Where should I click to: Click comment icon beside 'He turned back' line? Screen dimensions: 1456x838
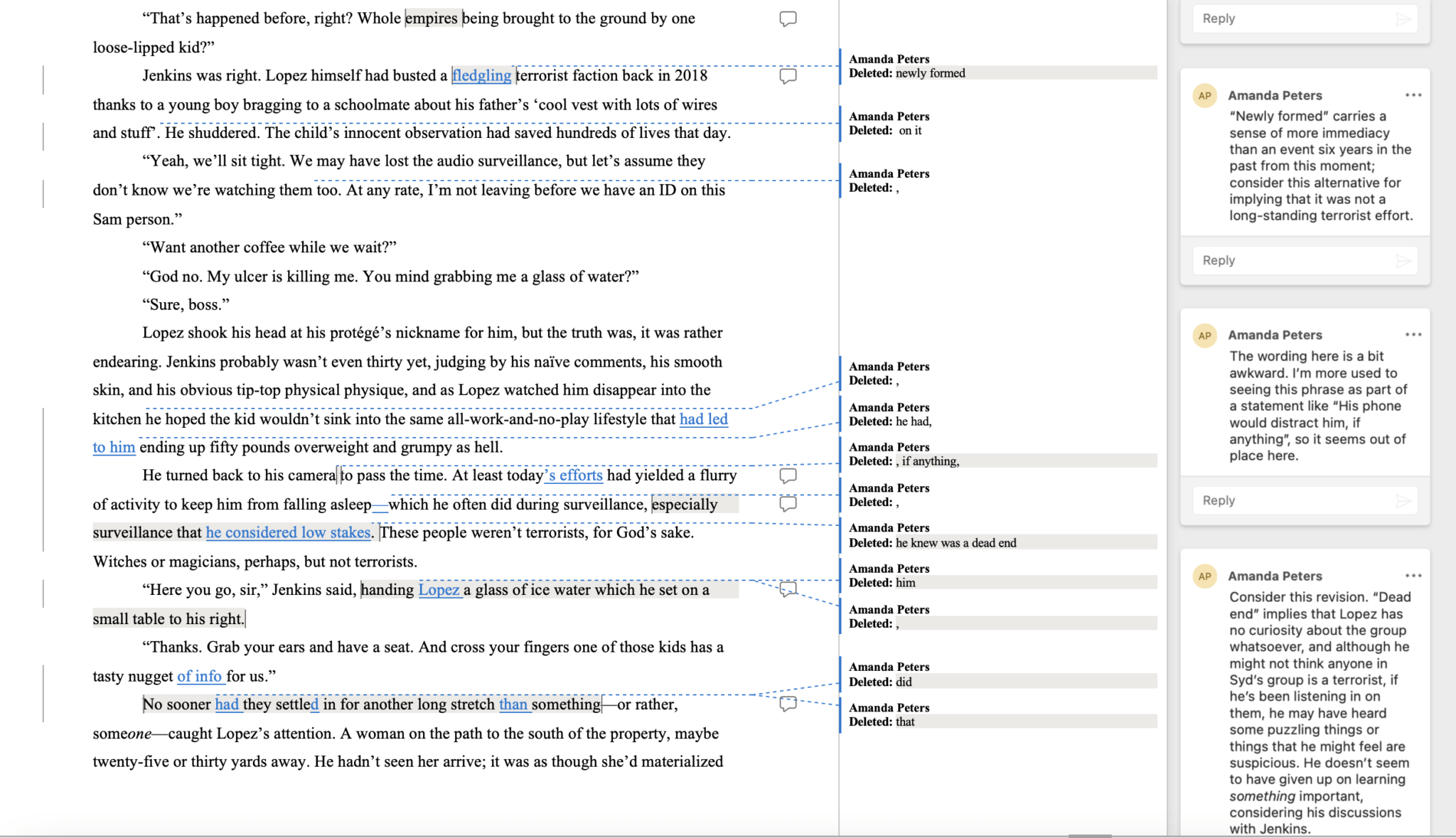tap(788, 475)
